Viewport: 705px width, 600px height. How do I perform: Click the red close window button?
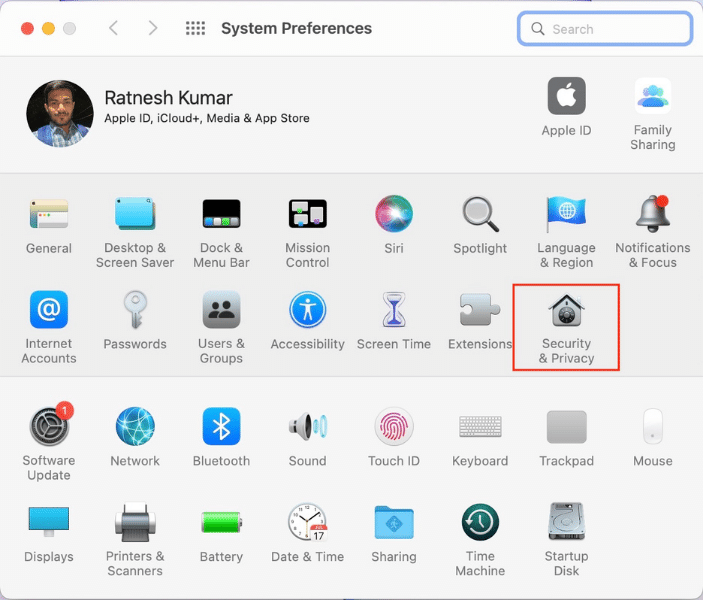click(x=27, y=28)
